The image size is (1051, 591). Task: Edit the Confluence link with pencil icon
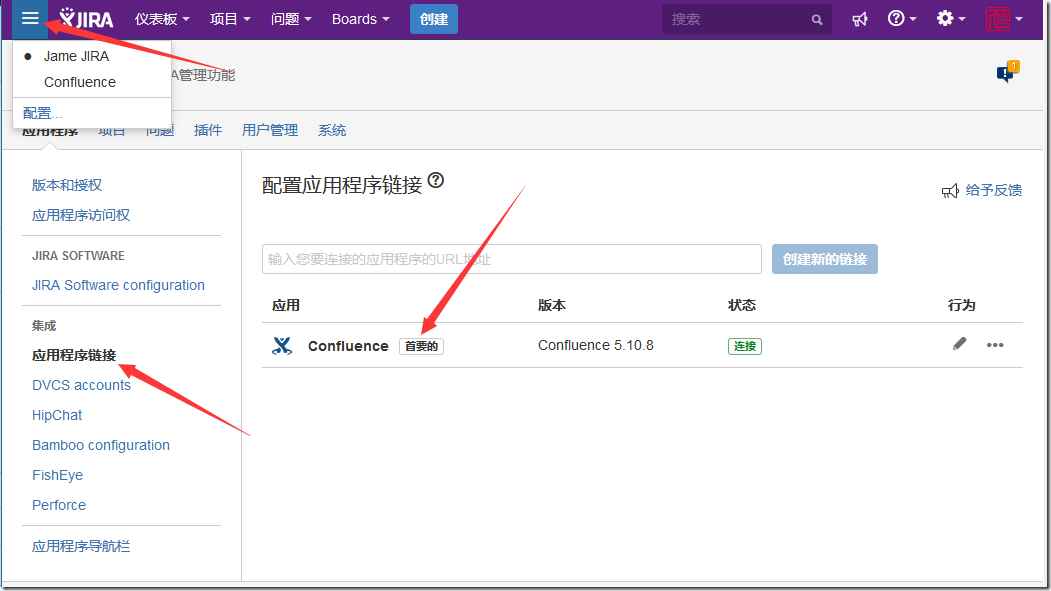coord(960,344)
